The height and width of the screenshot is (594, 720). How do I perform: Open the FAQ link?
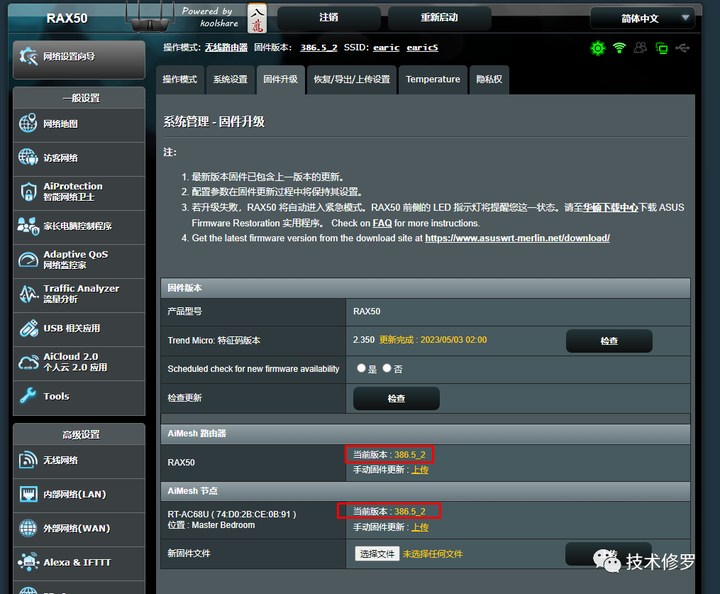click(x=382, y=223)
